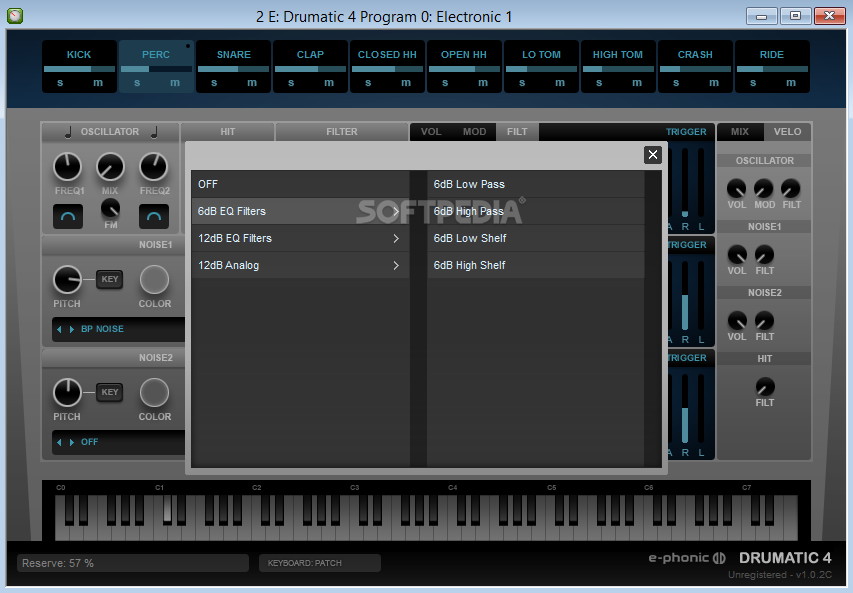Click the NOISE1 PITCH knob
This screenshot has height=593, width=853.
click(x=67, y=280)
